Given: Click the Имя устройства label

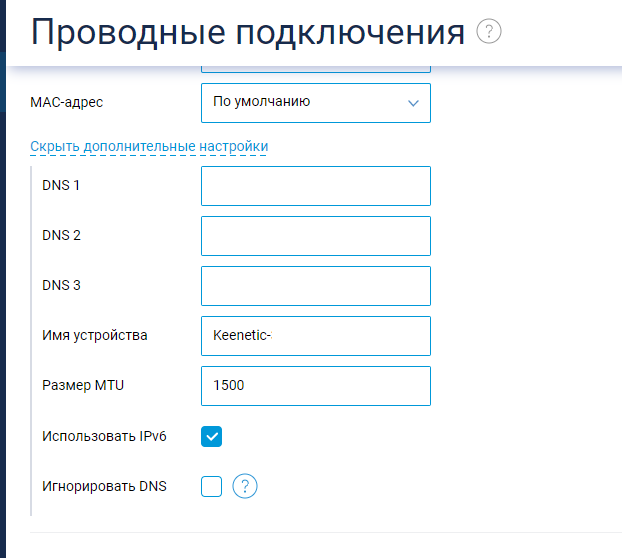Looking at the screenshot, I should 95,336.
